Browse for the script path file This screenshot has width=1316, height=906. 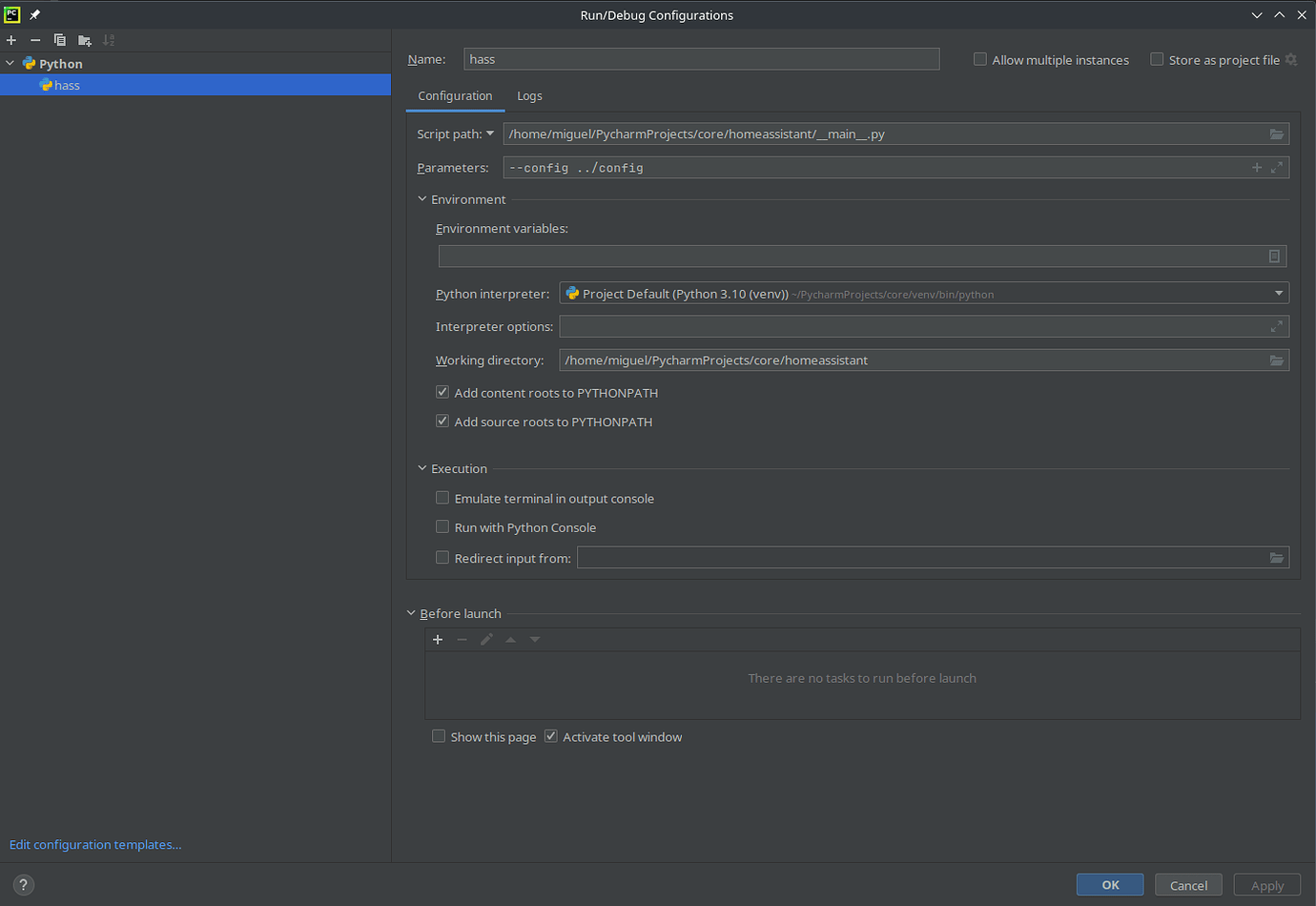[1276, 134]
